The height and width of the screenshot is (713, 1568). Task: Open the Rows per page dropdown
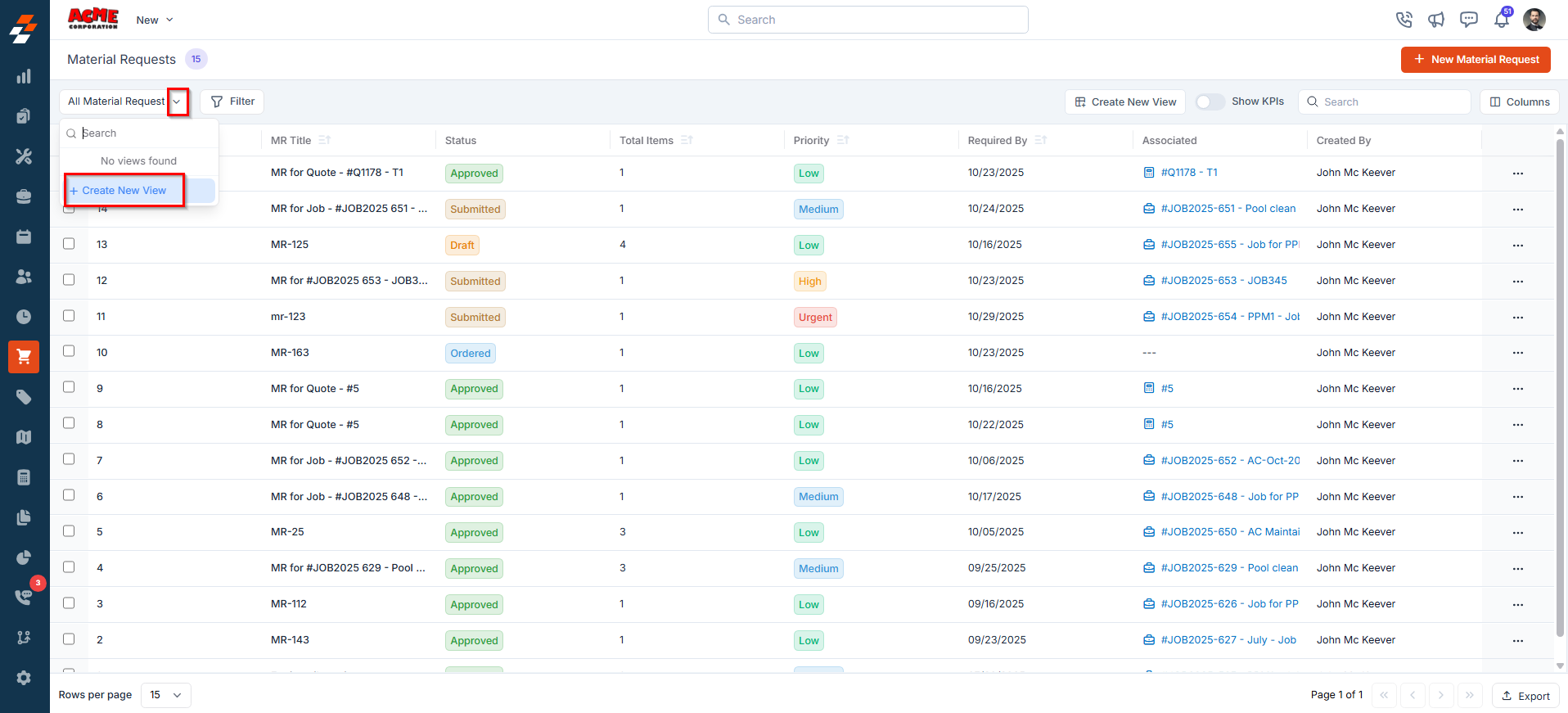[x=166, y=695]
